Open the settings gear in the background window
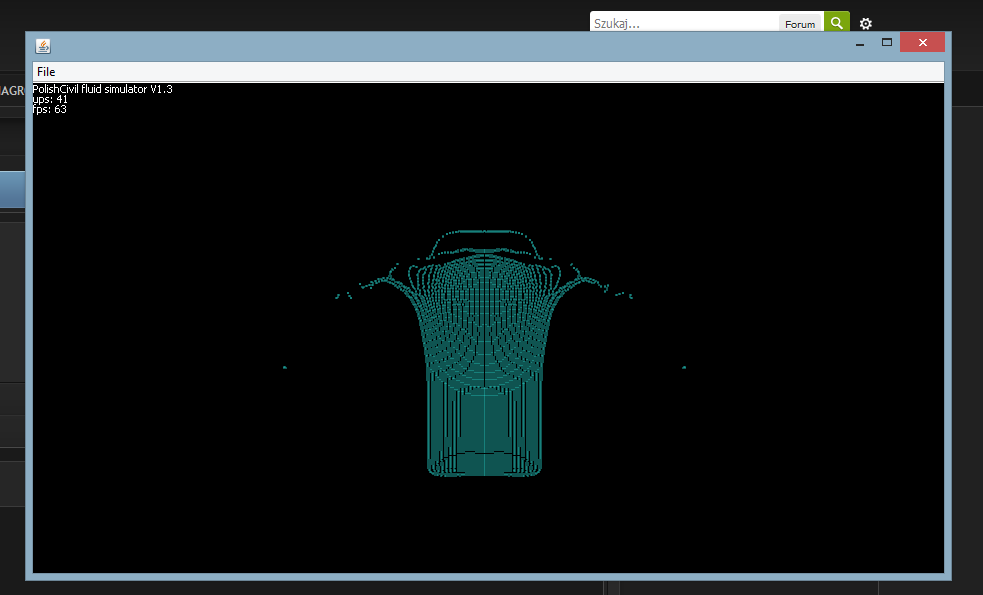Image resolution: width=983 pixels, height=595 pixels. [866, 24]
